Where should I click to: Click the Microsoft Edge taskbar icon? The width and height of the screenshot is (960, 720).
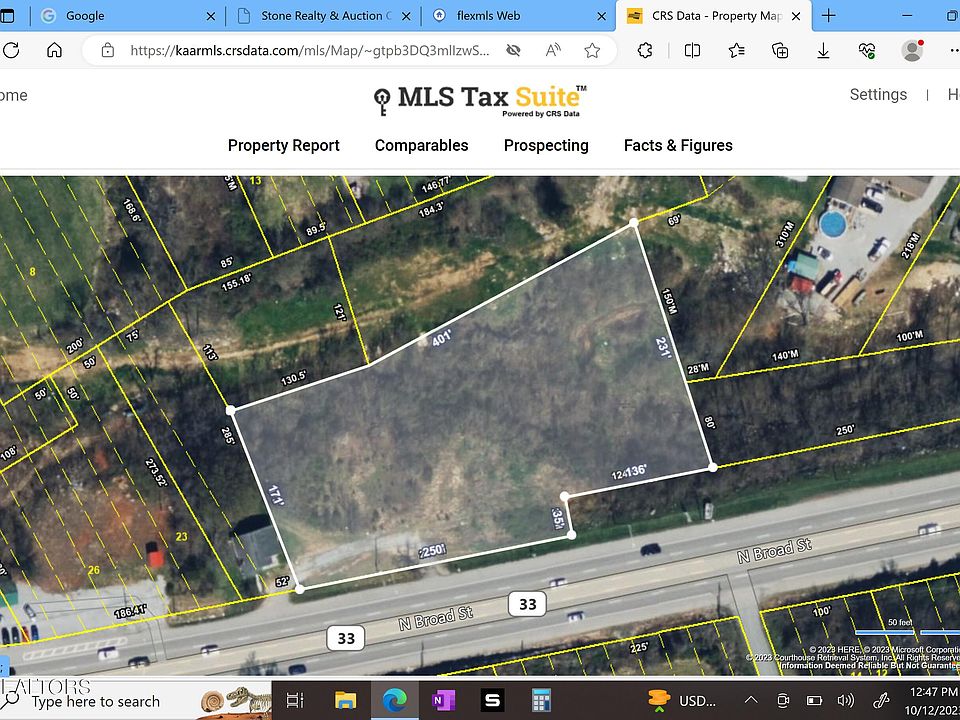395,700
